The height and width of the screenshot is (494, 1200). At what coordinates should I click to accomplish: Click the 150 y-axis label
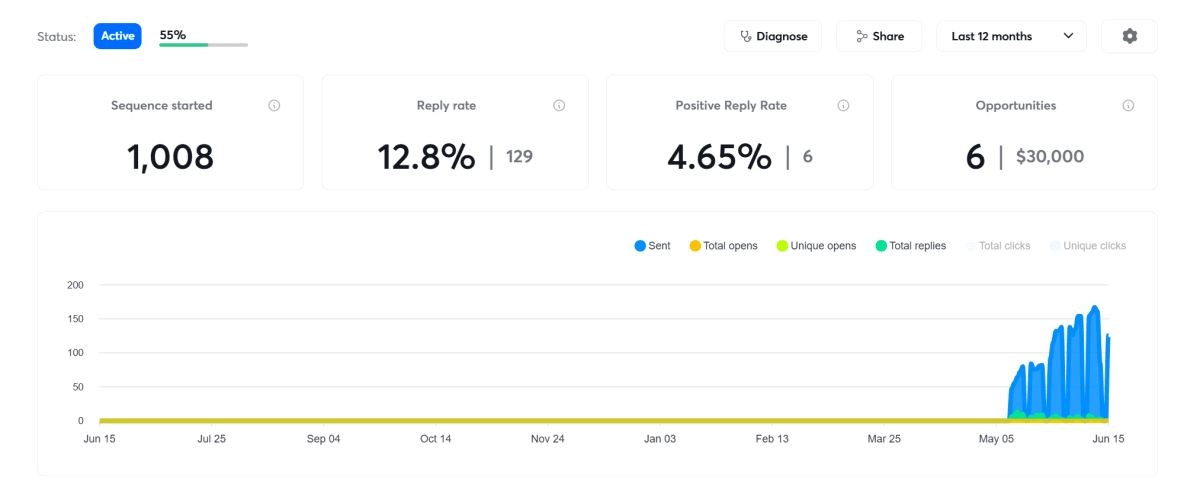(x=76, y=319)
